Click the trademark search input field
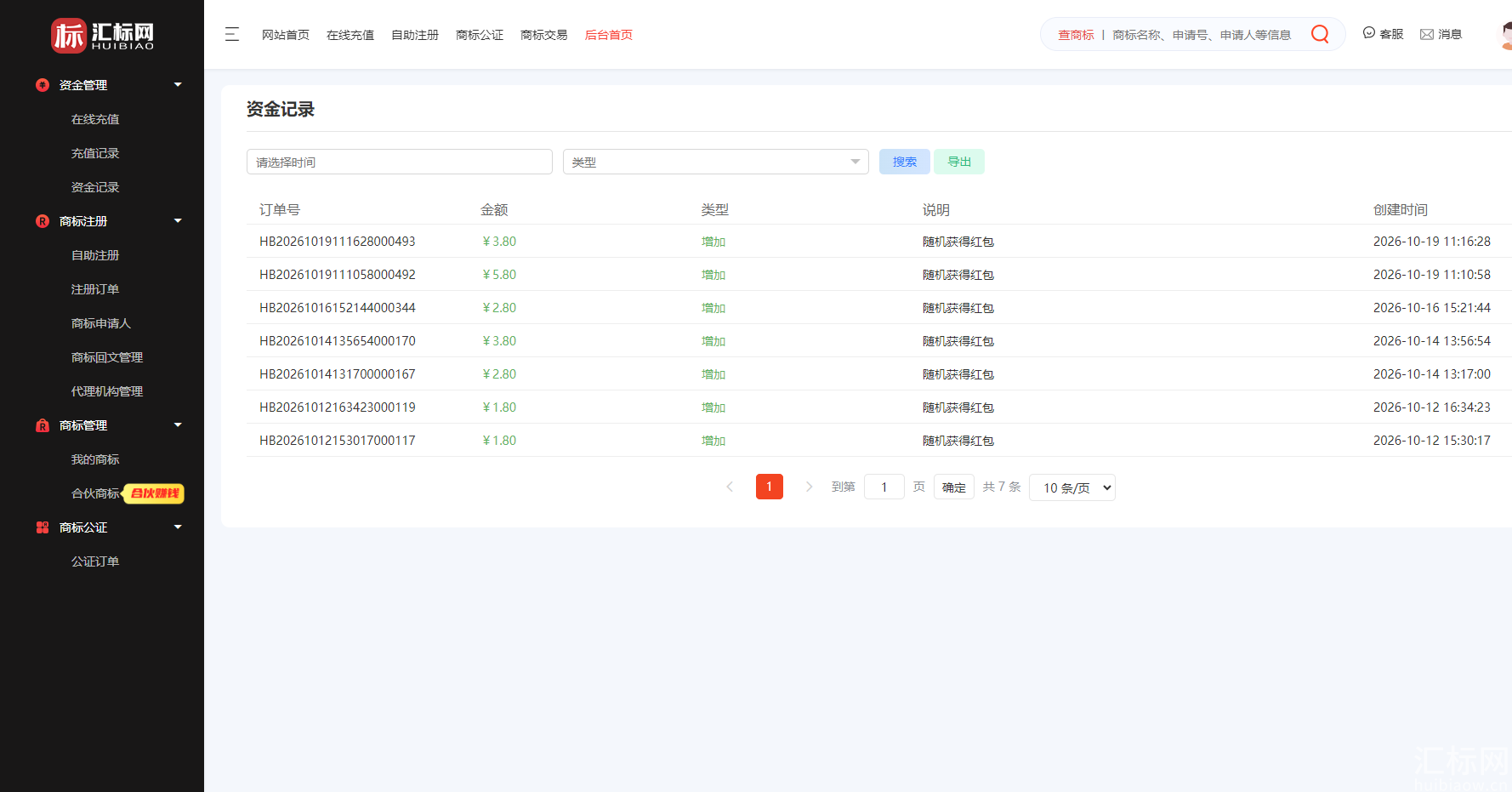This screenshot has width=1512, height=792. [x=1202, y=35]
